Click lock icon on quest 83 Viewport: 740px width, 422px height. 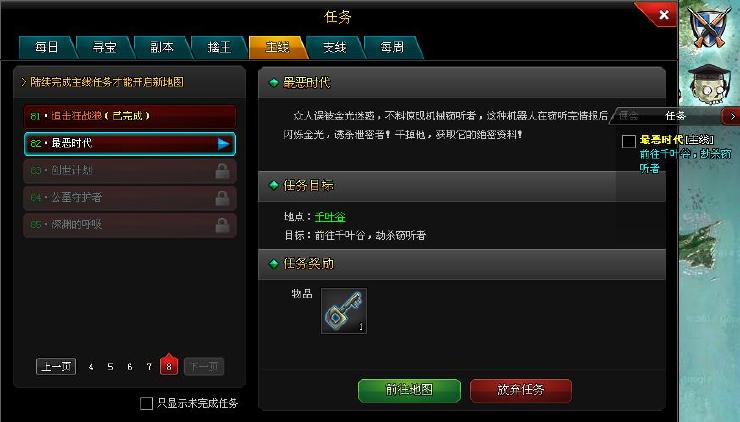[222, 171]
